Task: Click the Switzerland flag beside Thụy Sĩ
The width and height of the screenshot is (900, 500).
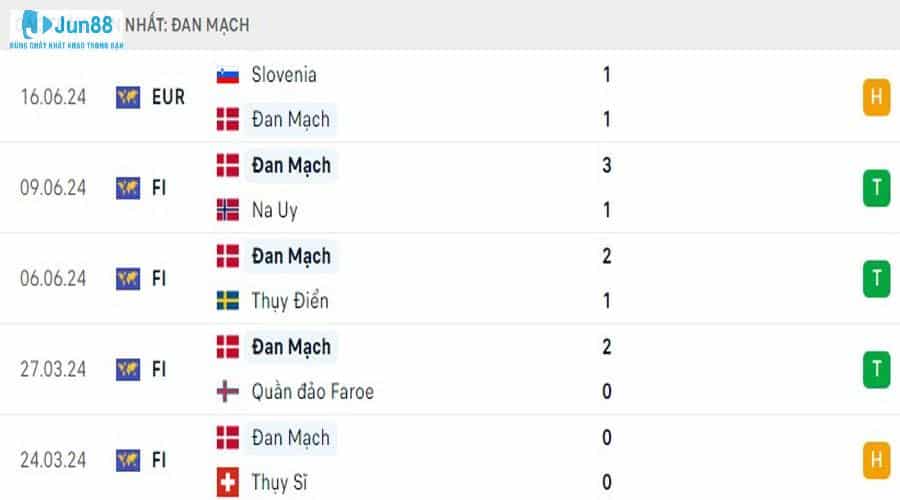Action: click(x=228, y=483)
